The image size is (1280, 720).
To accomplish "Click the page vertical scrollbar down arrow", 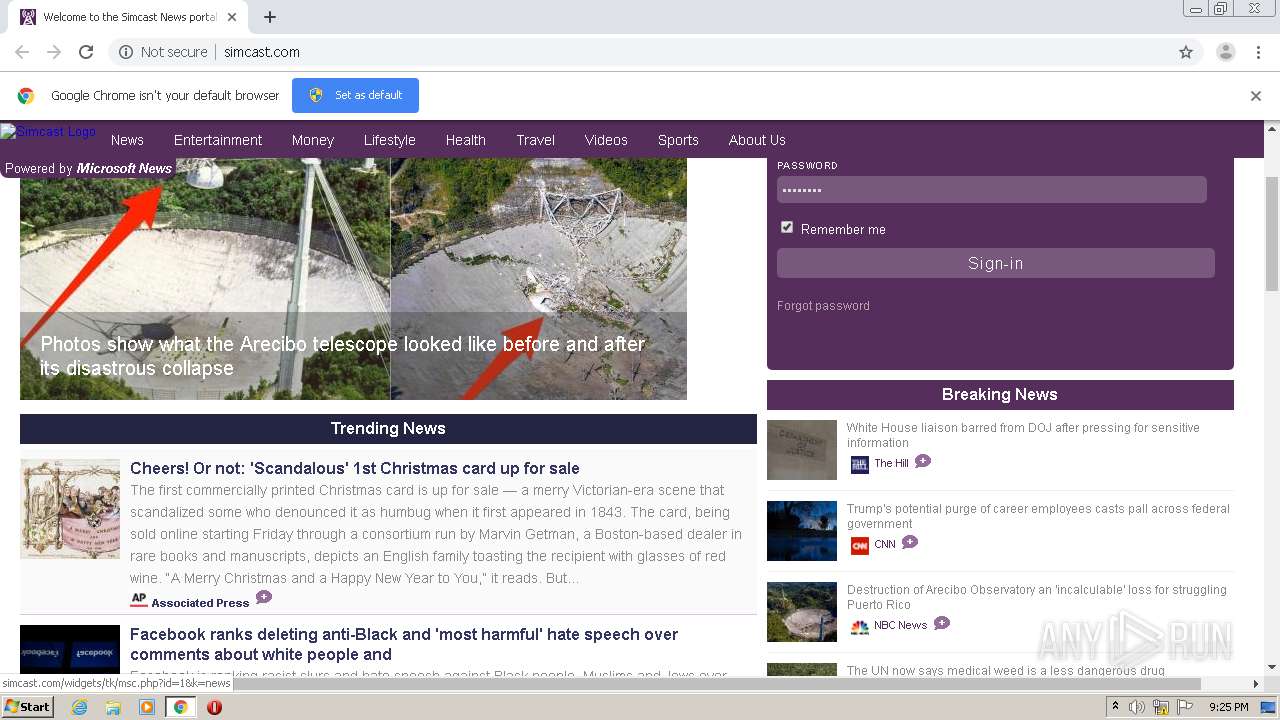I will click(1272, 667).
